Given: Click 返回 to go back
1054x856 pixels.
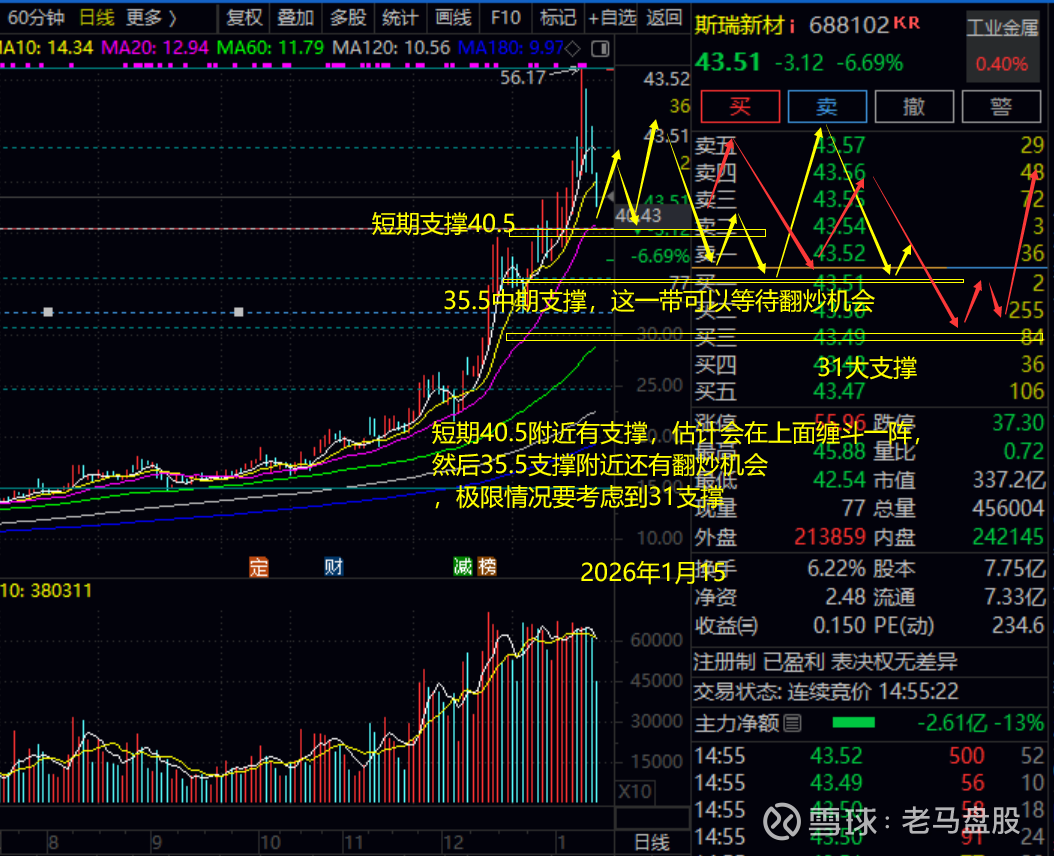Looking at the screenshot, I should pyautogui.click(x=664, y=17).
